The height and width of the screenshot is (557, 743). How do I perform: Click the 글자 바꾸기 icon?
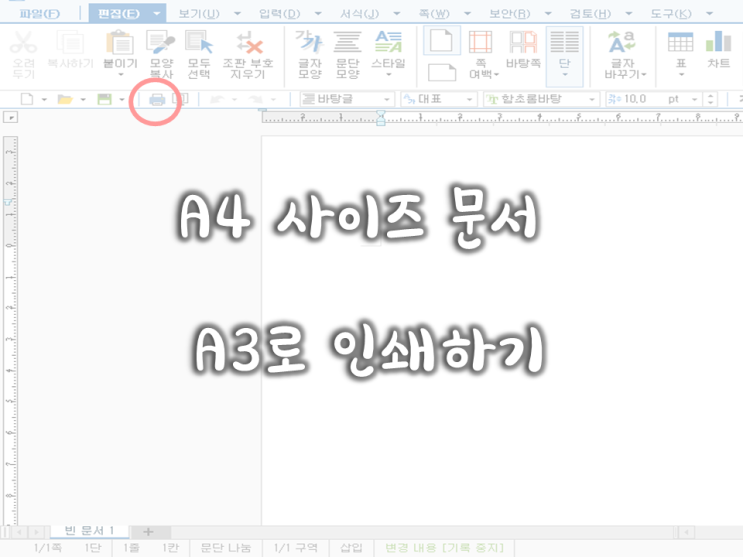(622, 42)
